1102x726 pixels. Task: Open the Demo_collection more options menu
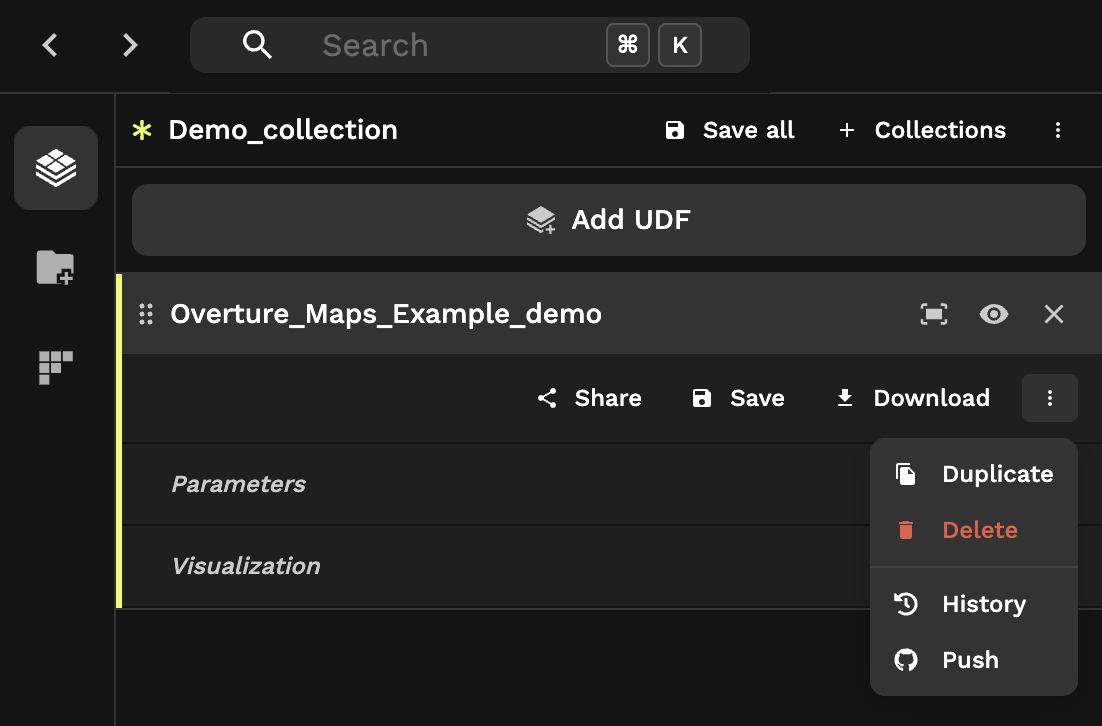[1058, 130]
